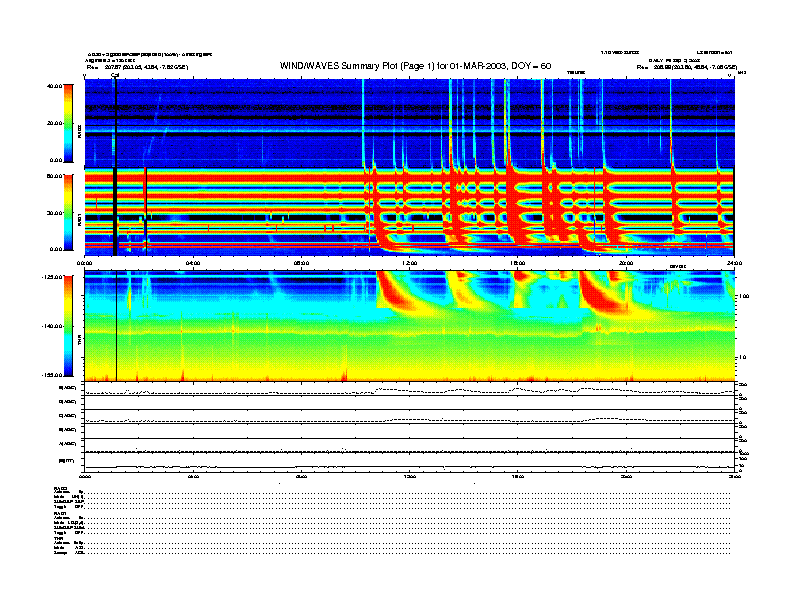Click the RAD2 intensity color bar
Viewport: 792px width, 612px height.
pyautogui.click(x=68, y=123)
